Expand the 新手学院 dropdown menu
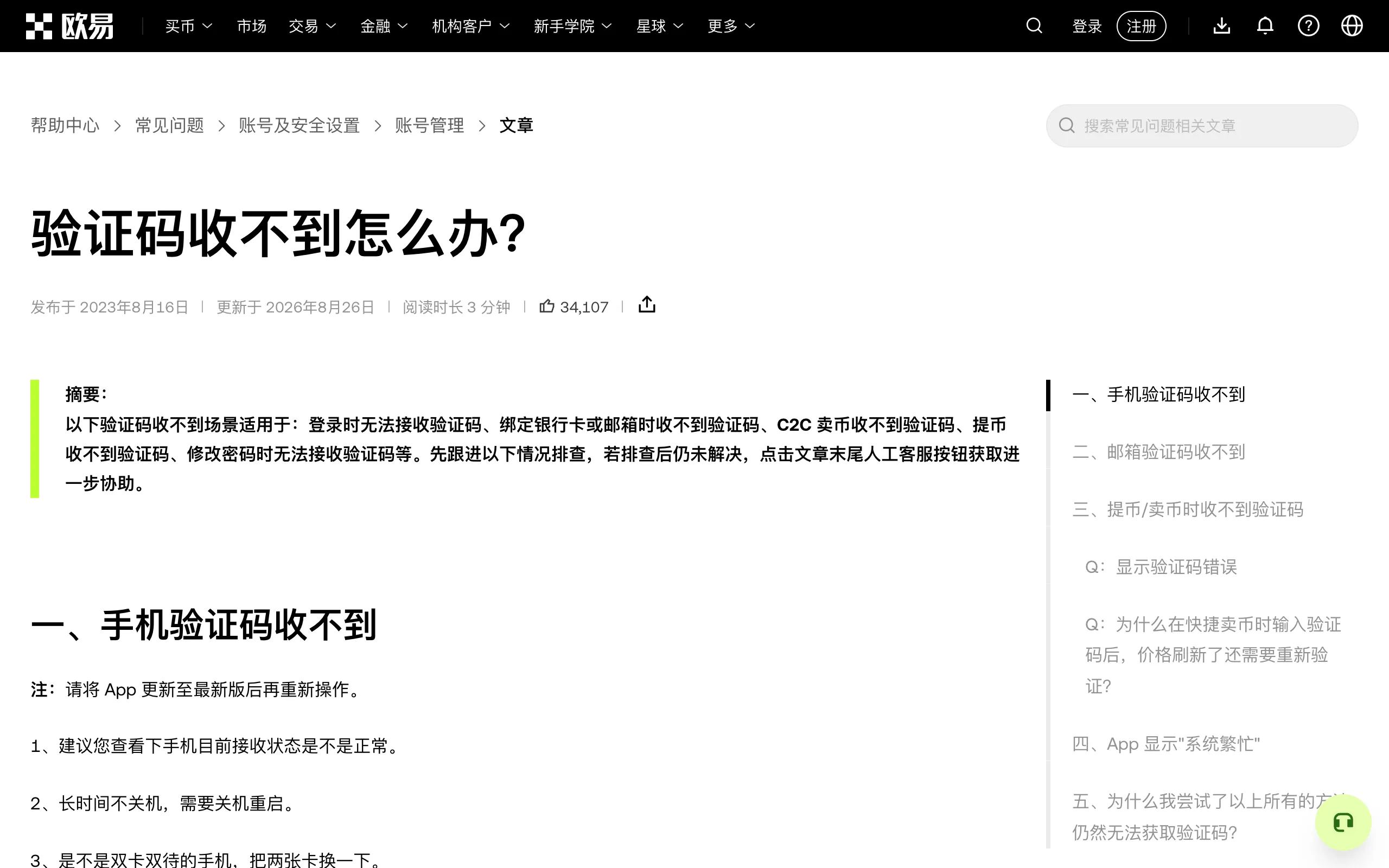Screen dimensions: 1389x868 click(x=573, y=26)
